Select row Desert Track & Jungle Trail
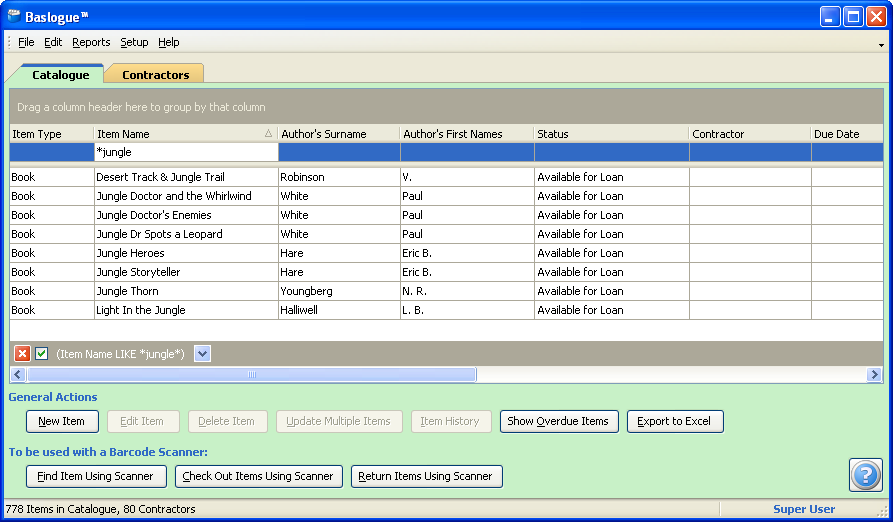The image size is (893, 522). coord(446,177)
